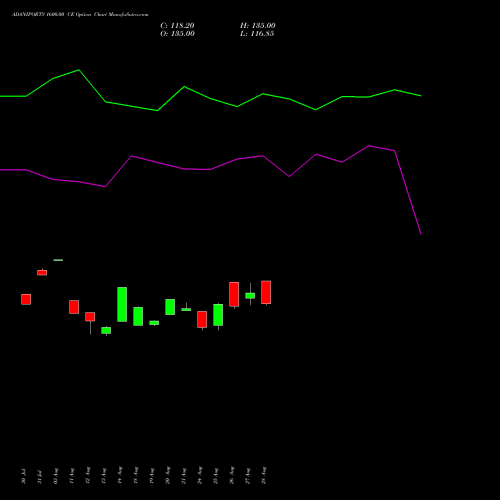This screenshot has height=500, width=500.
Task: Click the ADANIPORTS CE Option chart title
Action: 80,15
